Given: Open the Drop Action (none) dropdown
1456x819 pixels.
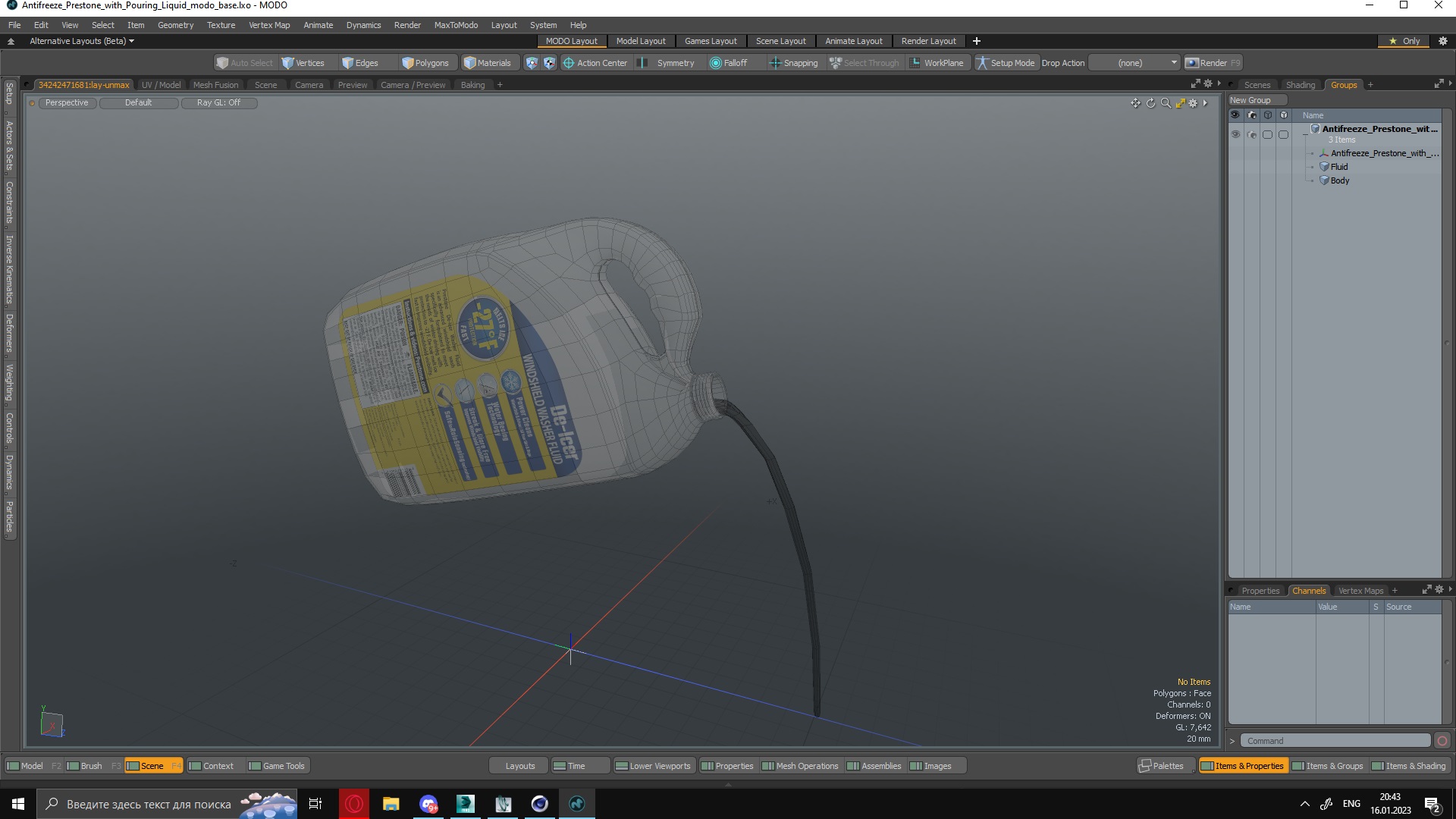Looking at the screenshot, I should click(1134, 63).
